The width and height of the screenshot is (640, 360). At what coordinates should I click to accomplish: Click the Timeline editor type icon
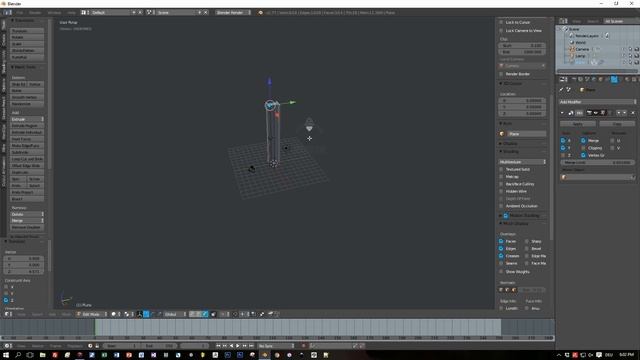point(8,346)
